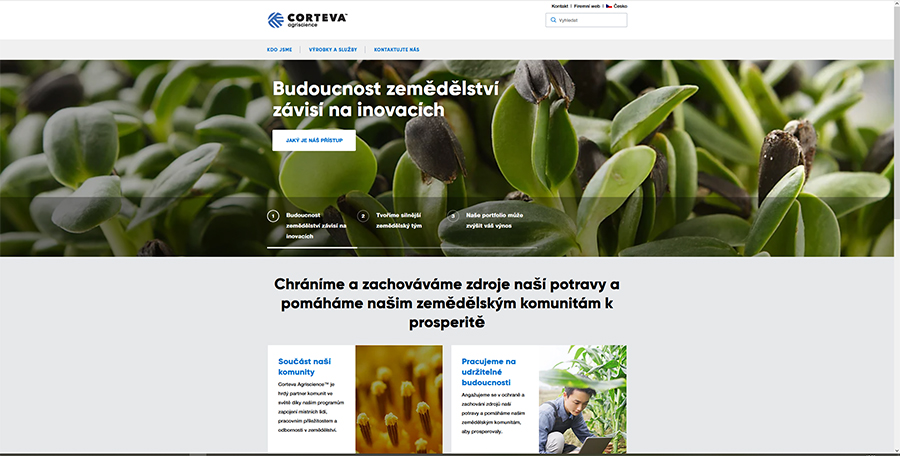
Task: Select carousel slide number 2 circle
Action: pos(363,216)
